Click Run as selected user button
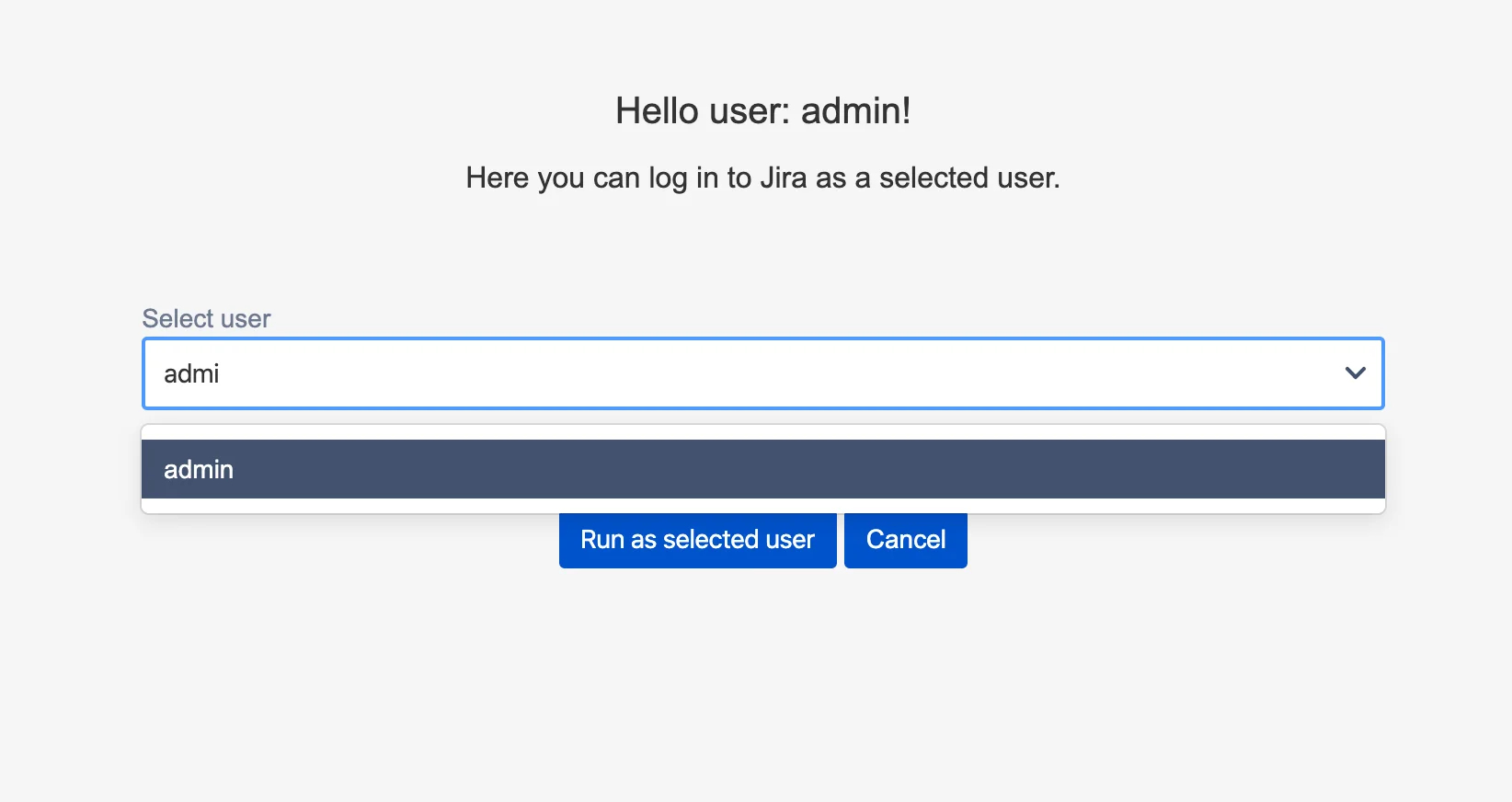1512x802 pixels. tap(697, 540)
